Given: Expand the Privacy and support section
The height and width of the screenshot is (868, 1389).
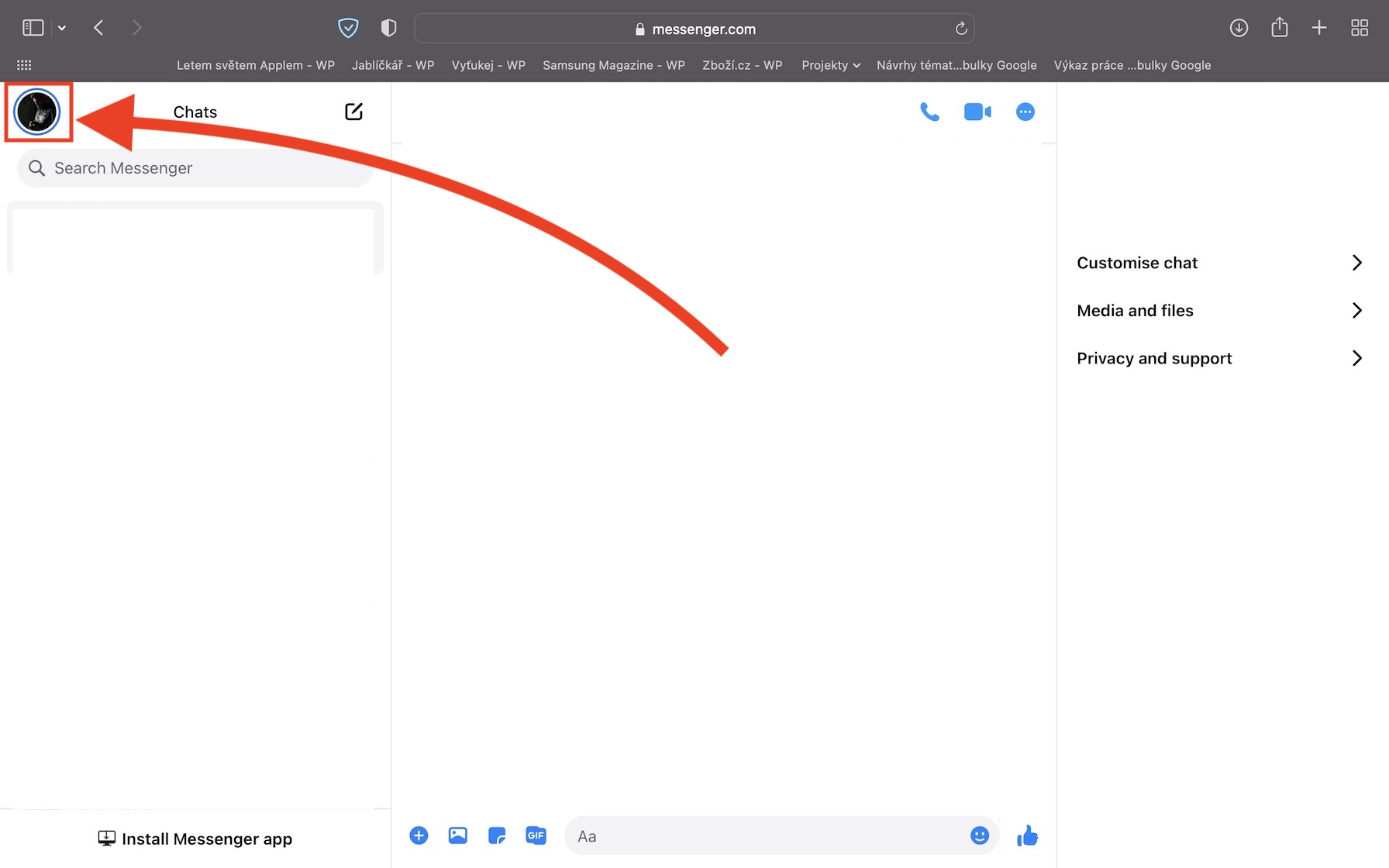Looking at the screenshot, I should click(1219, 358).
